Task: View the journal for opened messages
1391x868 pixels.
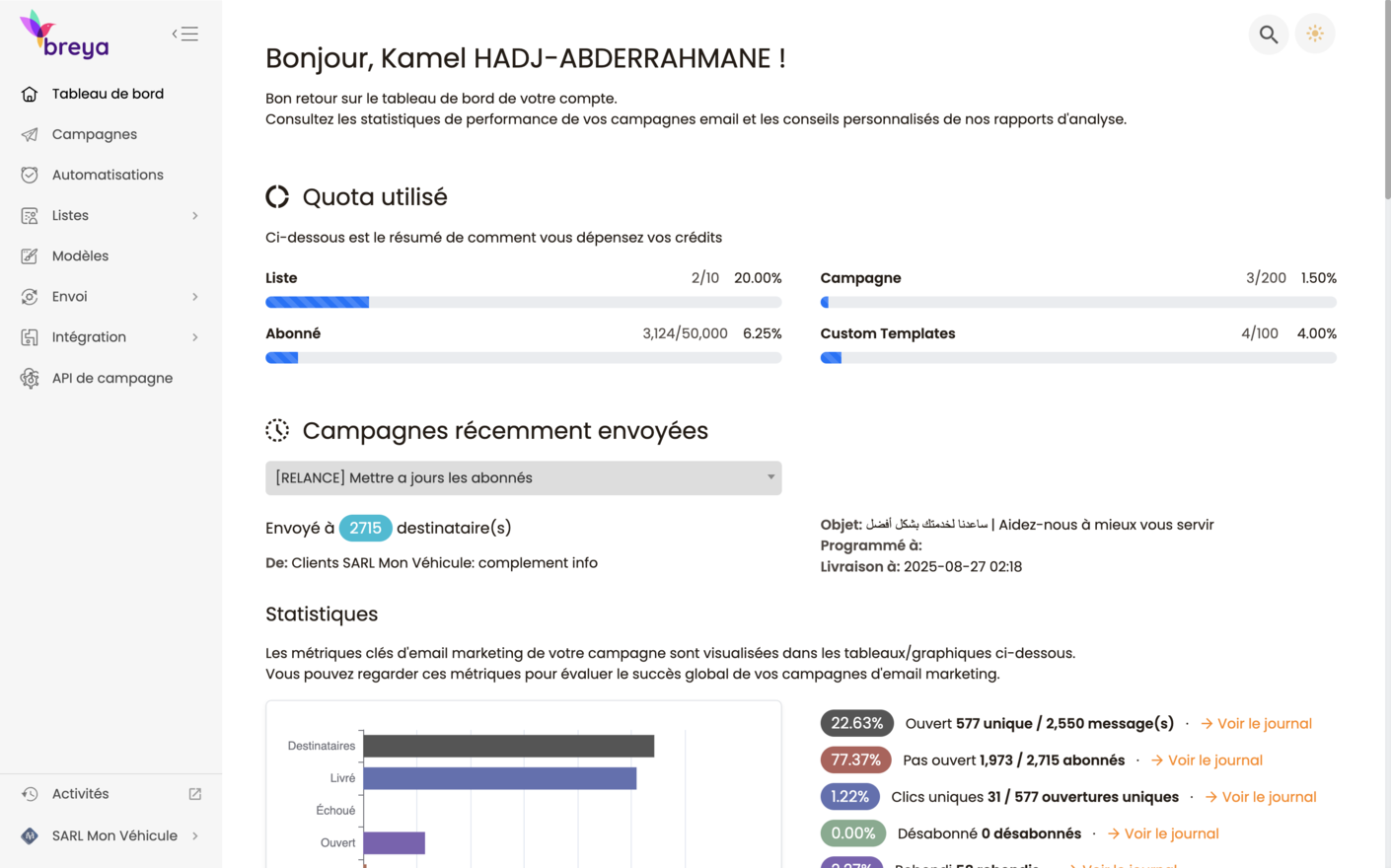Action: click(1256, 724)
